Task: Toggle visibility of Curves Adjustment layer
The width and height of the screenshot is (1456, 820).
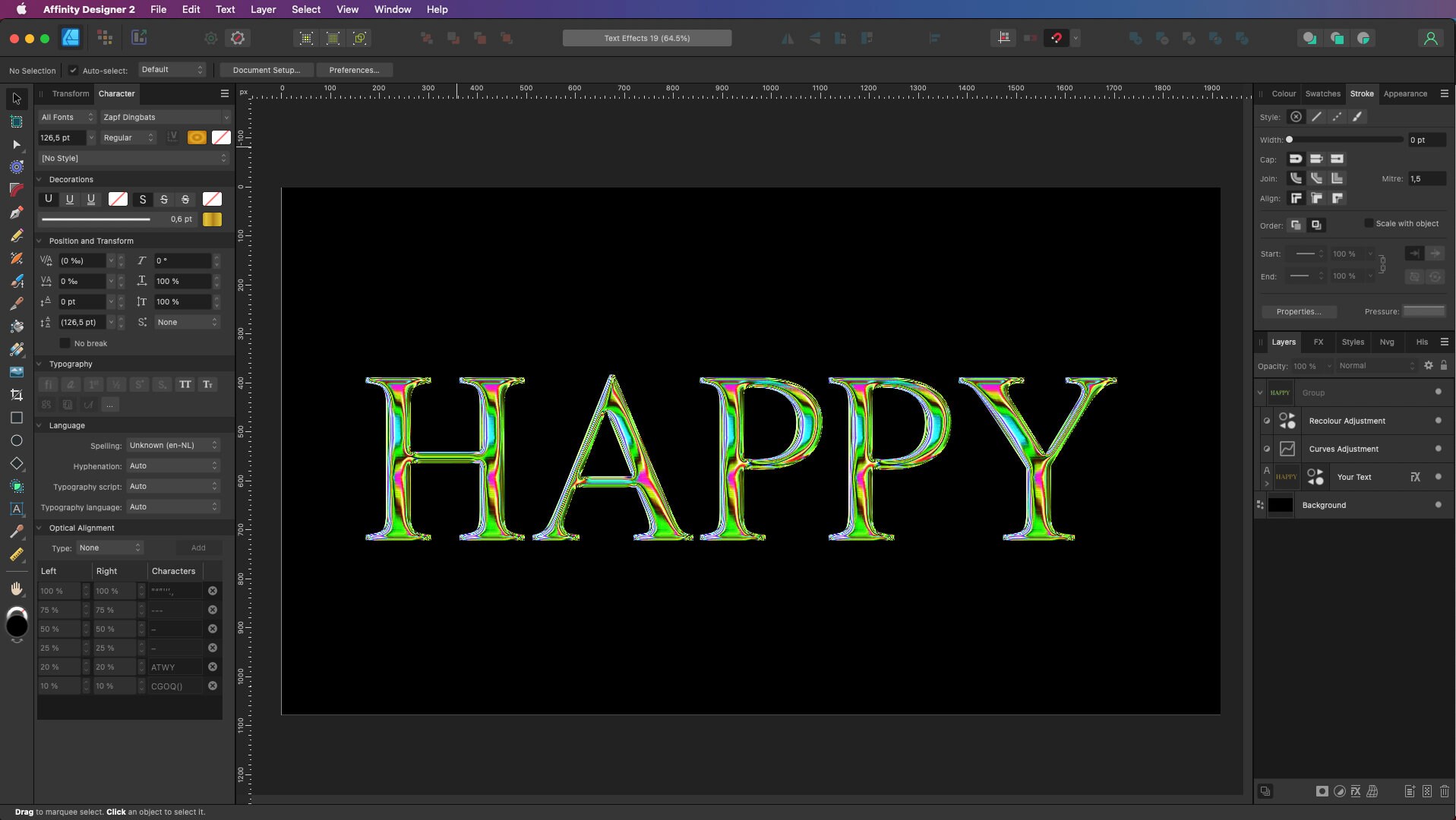Action: 1438,449
